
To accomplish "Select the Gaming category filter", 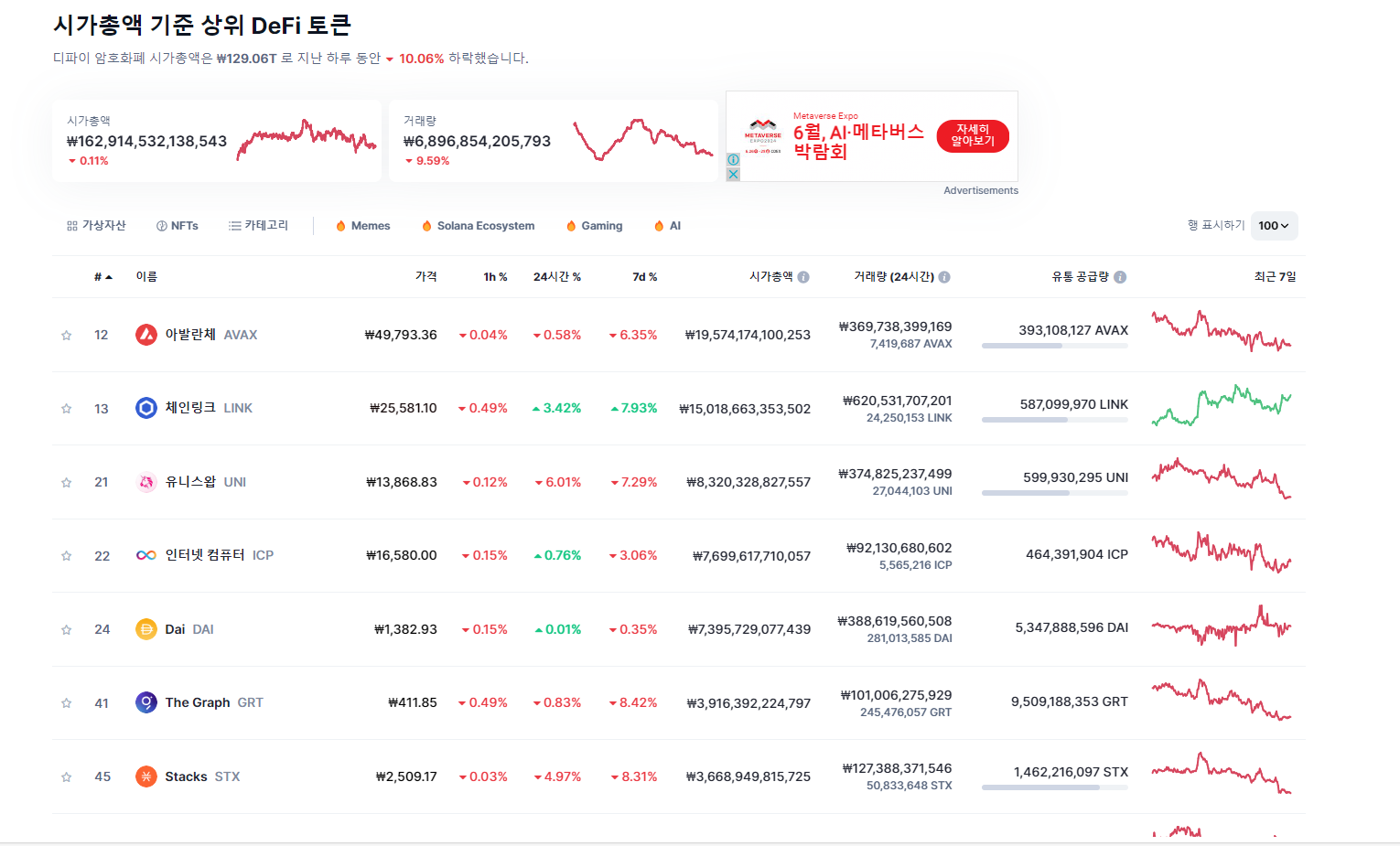I will [x=595, y=226].
